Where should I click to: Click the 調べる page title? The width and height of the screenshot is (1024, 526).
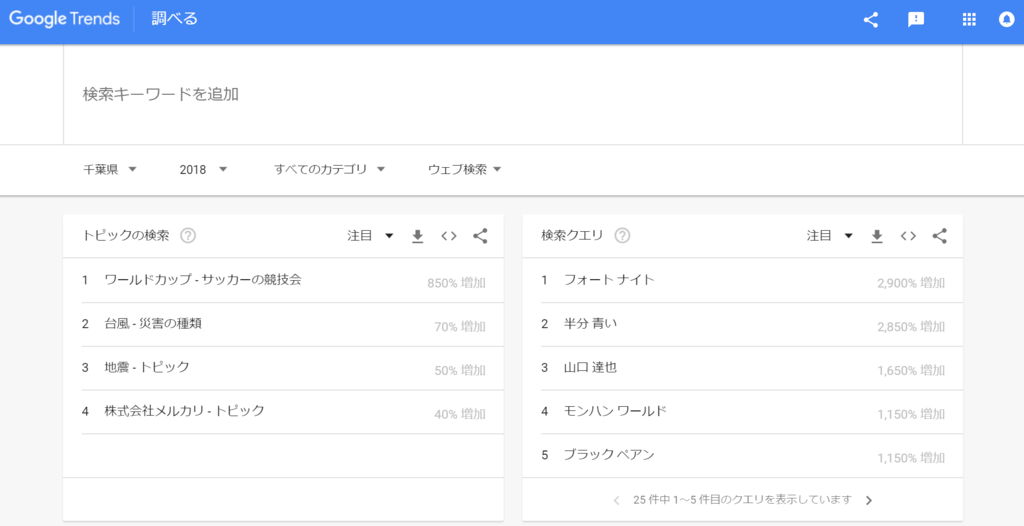tap(174, 19)
